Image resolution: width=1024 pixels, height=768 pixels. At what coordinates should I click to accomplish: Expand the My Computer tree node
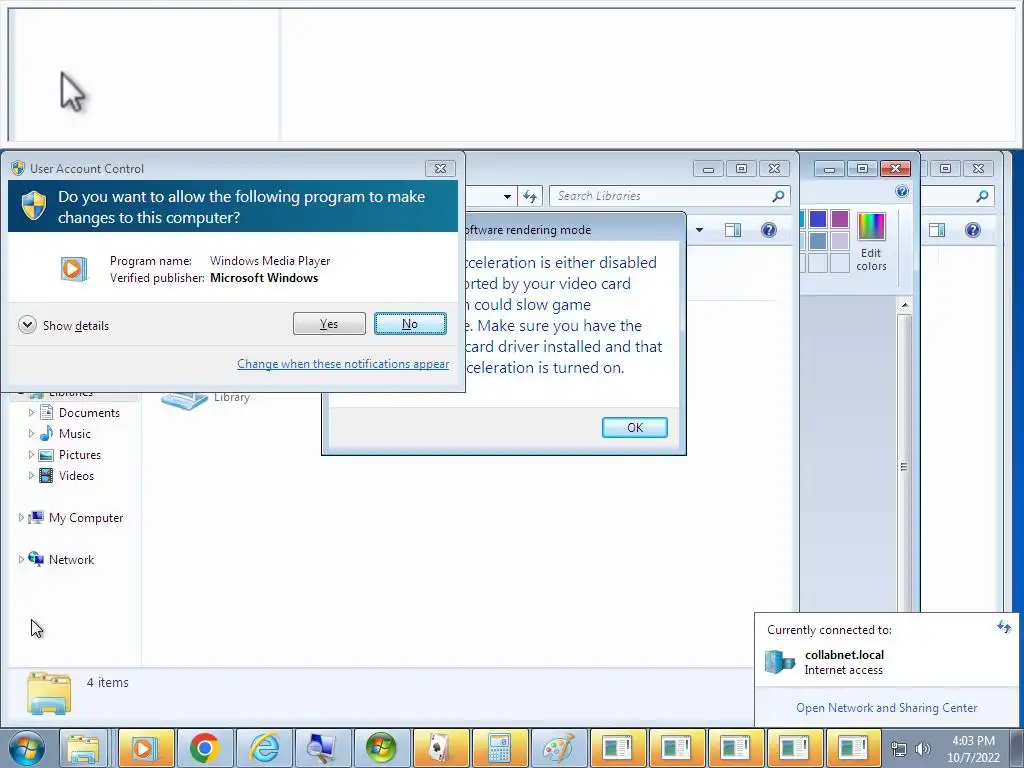[x=21, y=518]
